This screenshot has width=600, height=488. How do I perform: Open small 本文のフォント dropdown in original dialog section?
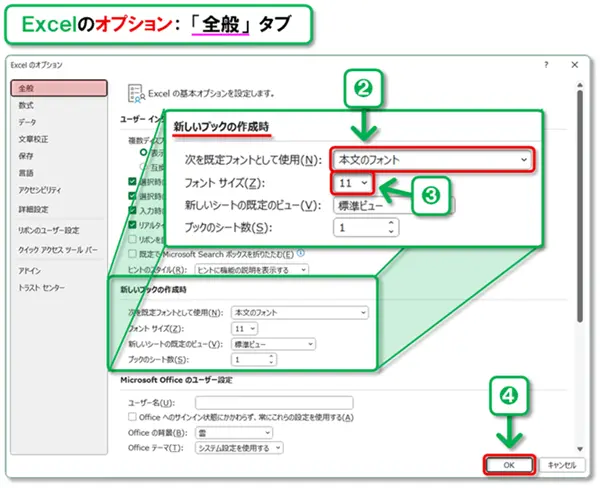coord(300,313)
